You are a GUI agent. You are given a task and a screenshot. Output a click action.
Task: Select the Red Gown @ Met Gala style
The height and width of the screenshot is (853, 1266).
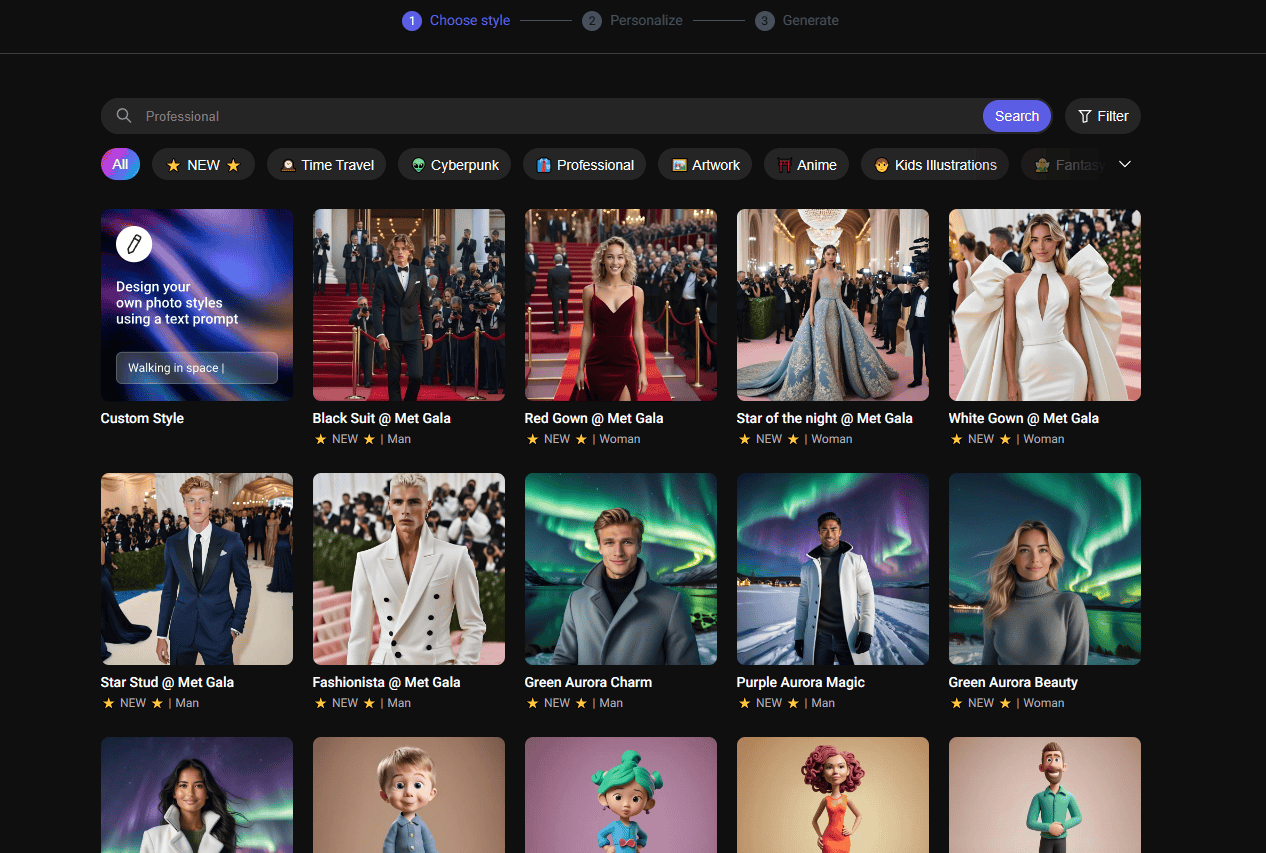pos(620,305)
